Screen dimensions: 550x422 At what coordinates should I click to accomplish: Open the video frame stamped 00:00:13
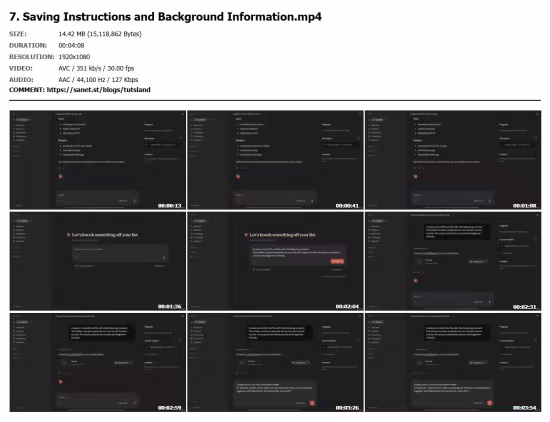pos(98,160)
